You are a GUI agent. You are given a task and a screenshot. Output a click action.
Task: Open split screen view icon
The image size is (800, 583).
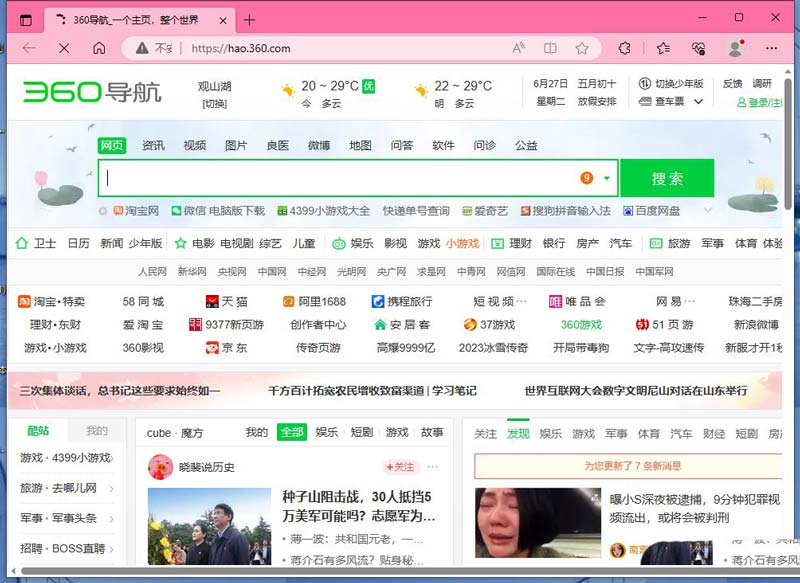point(550,48)
